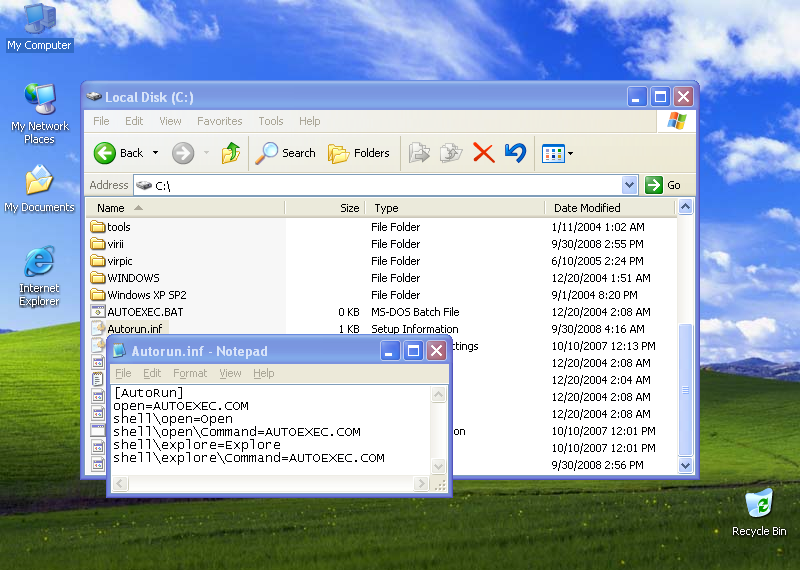
Task: Click the 9/30/2008 2:56 PM date cell
Action: pos(597,465)
